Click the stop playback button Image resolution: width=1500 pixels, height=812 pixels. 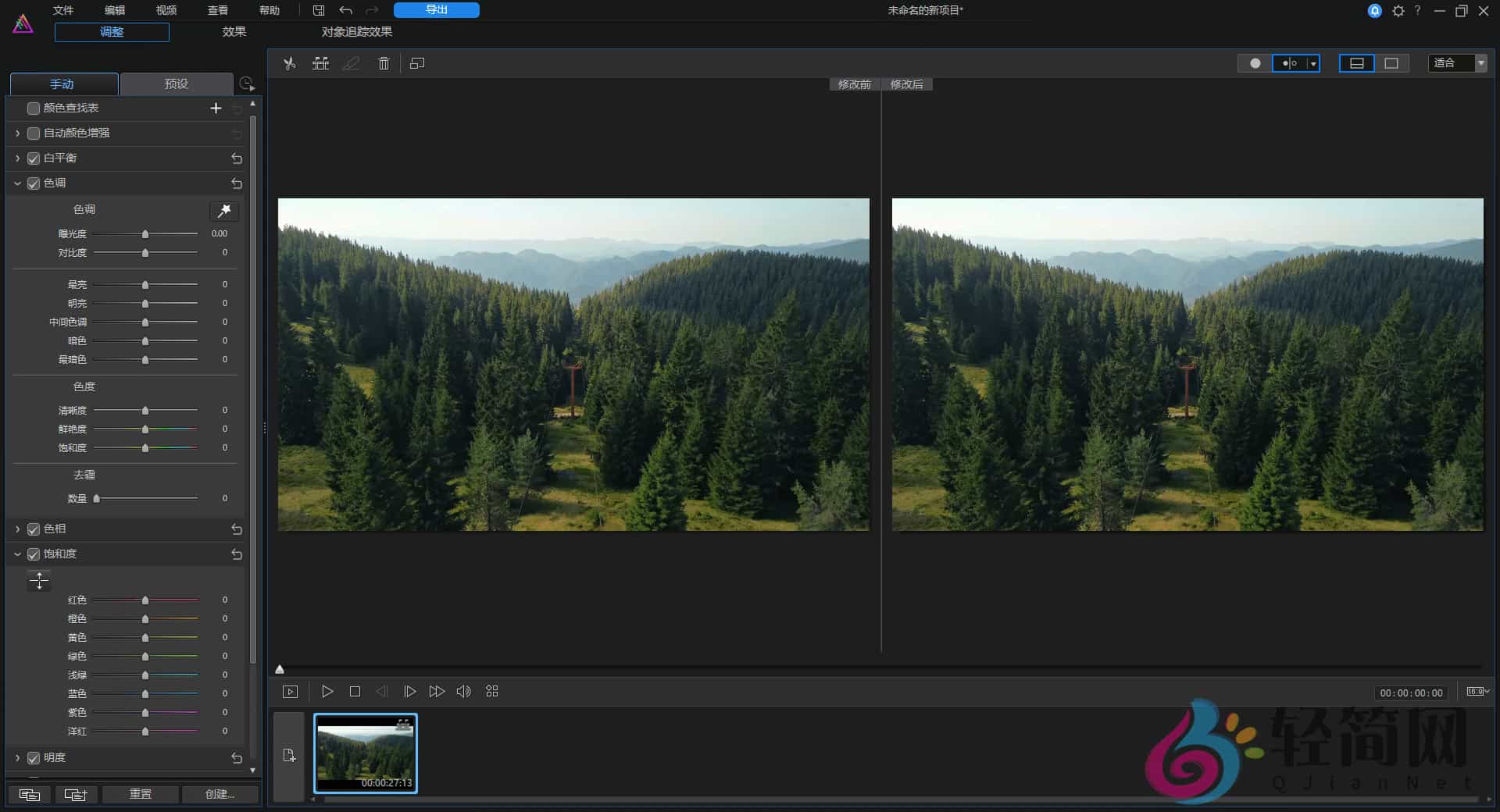coord(355,692)
